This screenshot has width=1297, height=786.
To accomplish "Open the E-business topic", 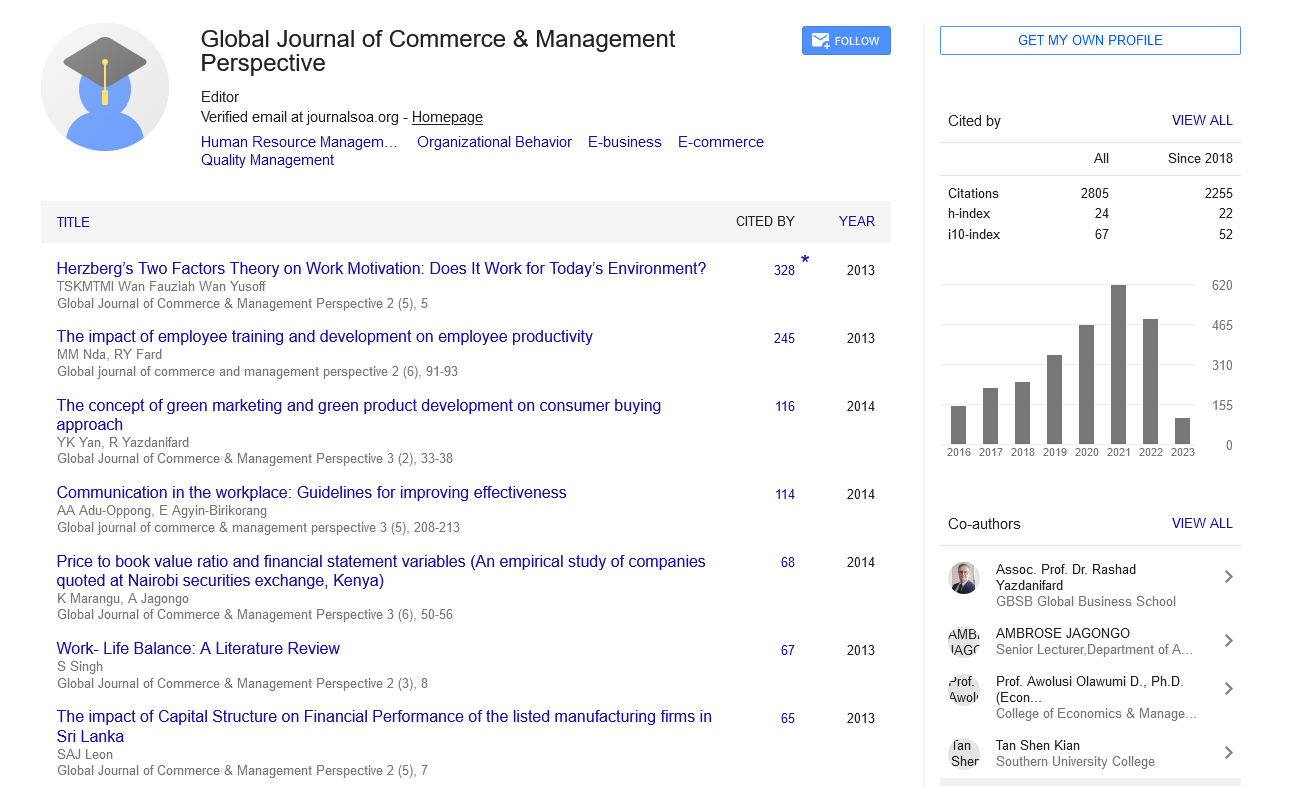I will point(625,142).
